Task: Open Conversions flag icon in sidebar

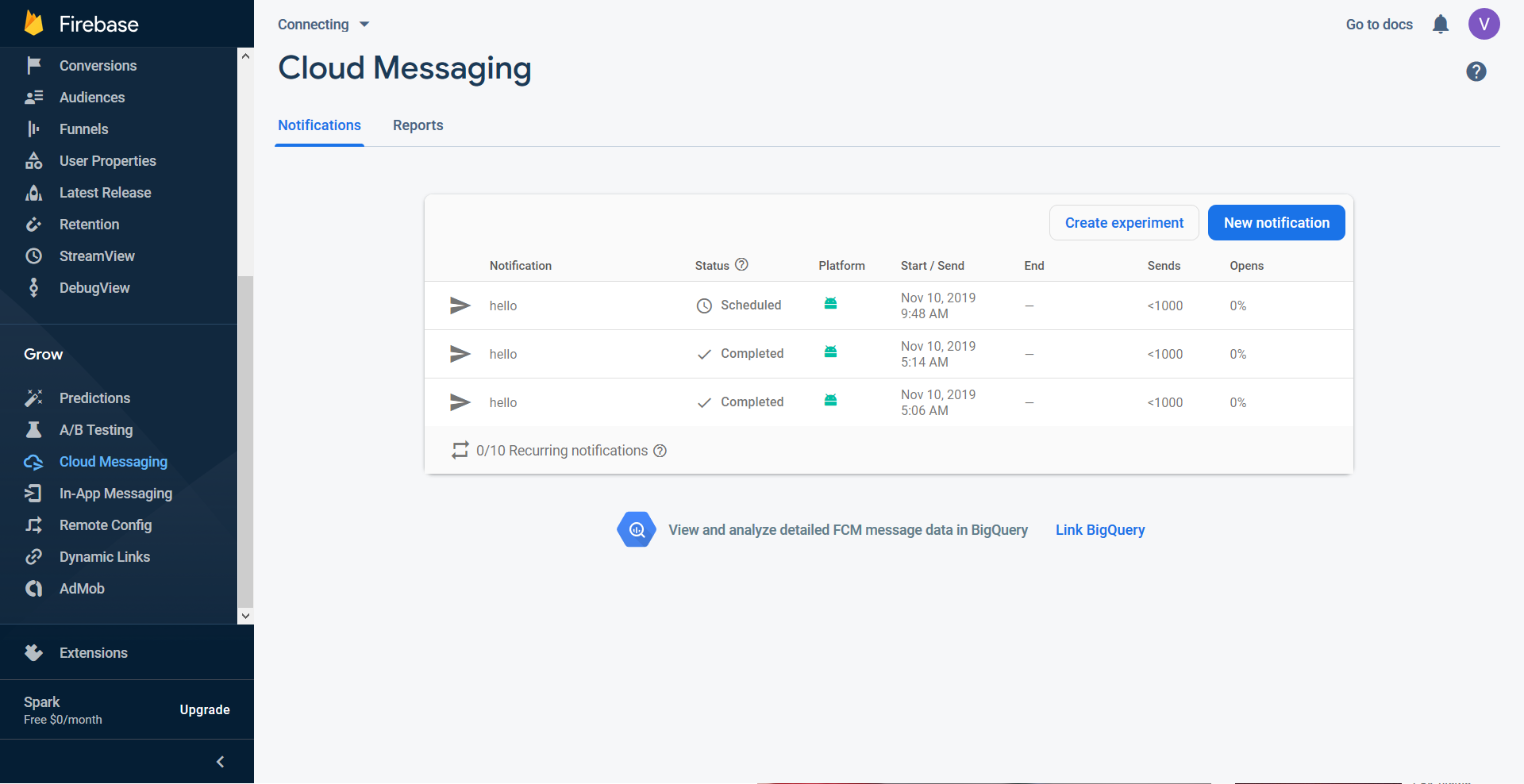Action: pos(33,65)
